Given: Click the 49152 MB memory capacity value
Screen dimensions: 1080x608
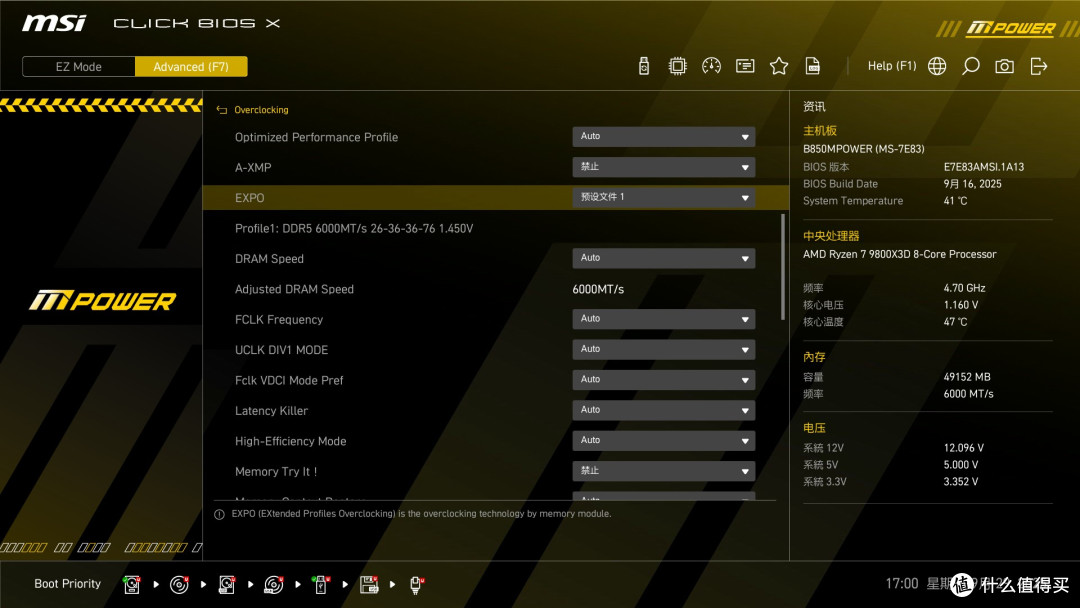Looking at the screenshot, I should click(967, 377).
